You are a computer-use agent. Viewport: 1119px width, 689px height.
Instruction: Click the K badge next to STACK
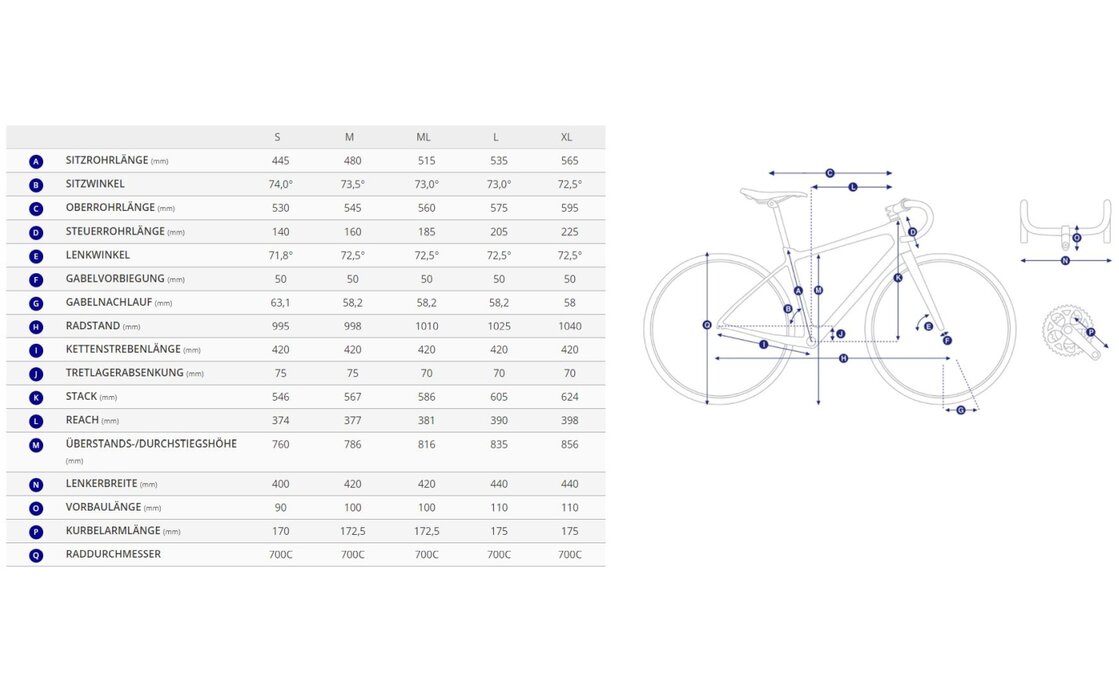click(x=36, y=398)
